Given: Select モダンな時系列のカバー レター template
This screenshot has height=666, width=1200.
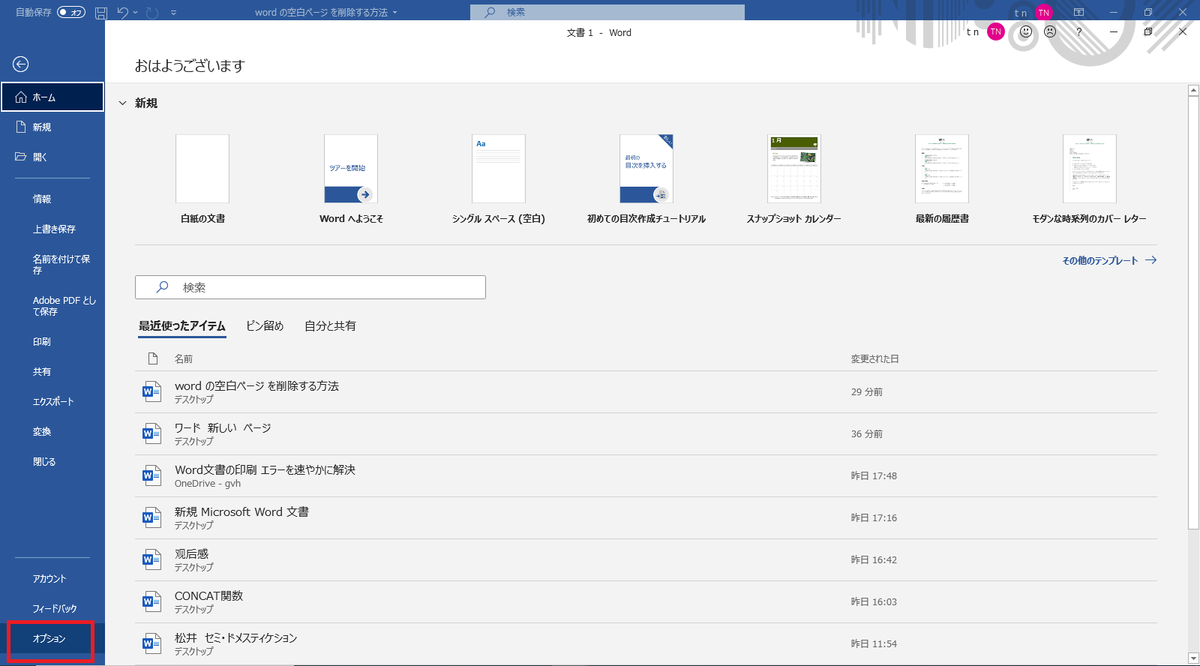Looking at the screenshot, I should [1089, 169].
